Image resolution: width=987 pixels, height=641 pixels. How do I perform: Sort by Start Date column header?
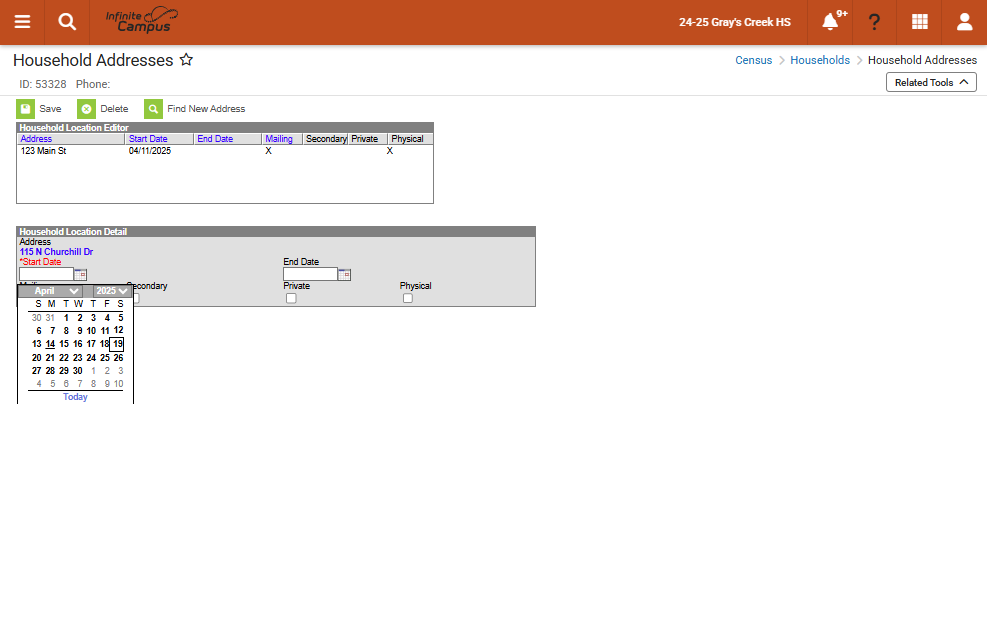148,139
